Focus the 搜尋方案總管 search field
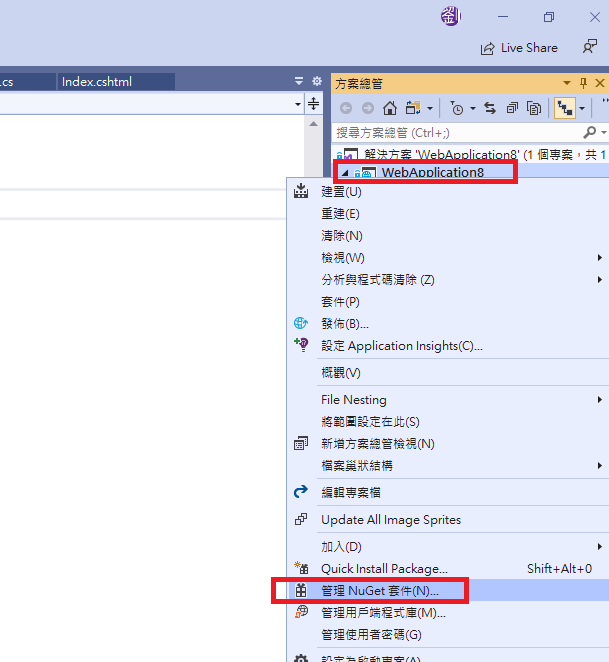Image resolution: width=609 pixels, height=662 pixels. click(x=458, y=133)
